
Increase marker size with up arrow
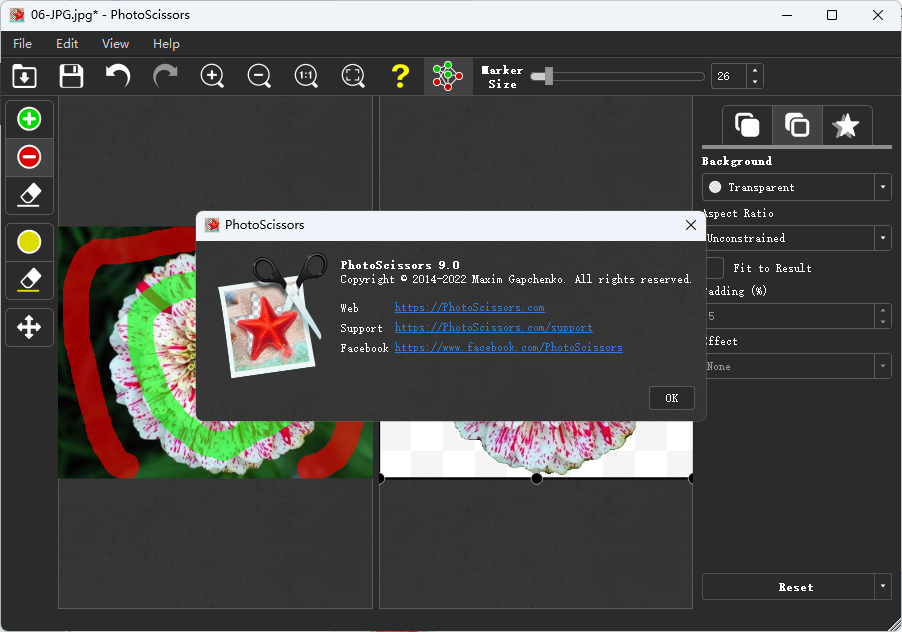pos(755,70)
